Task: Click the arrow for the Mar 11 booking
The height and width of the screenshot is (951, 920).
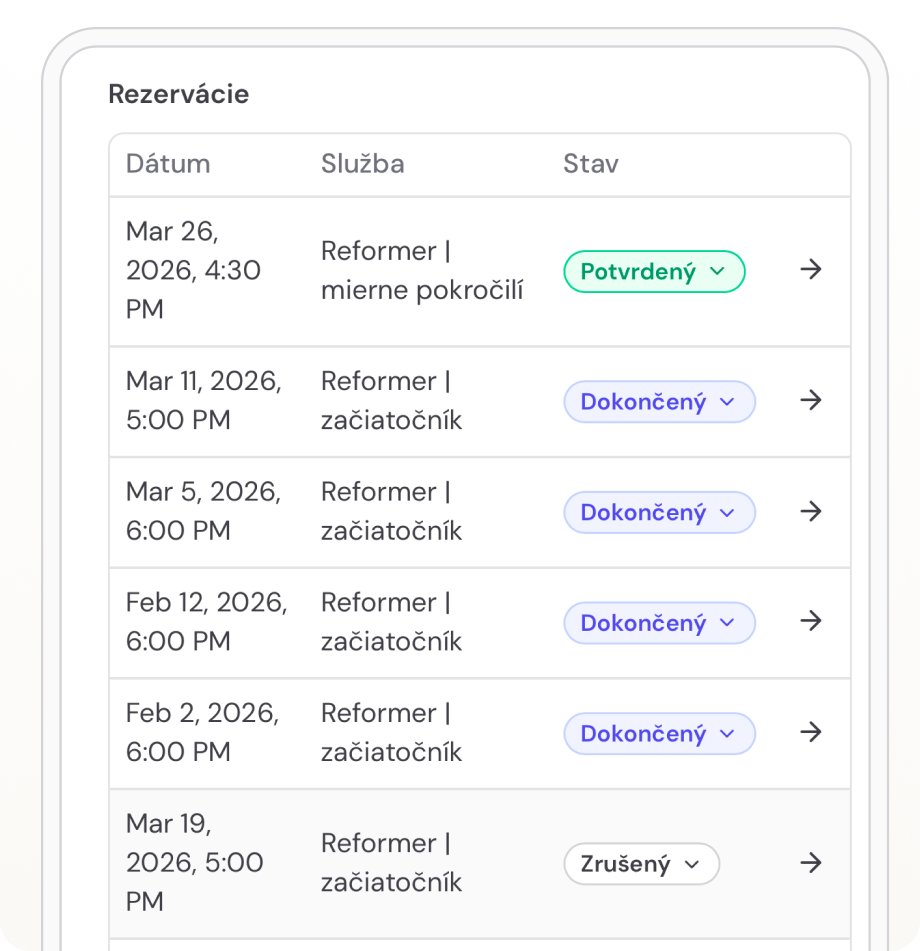Action: (x=810, y=401)
